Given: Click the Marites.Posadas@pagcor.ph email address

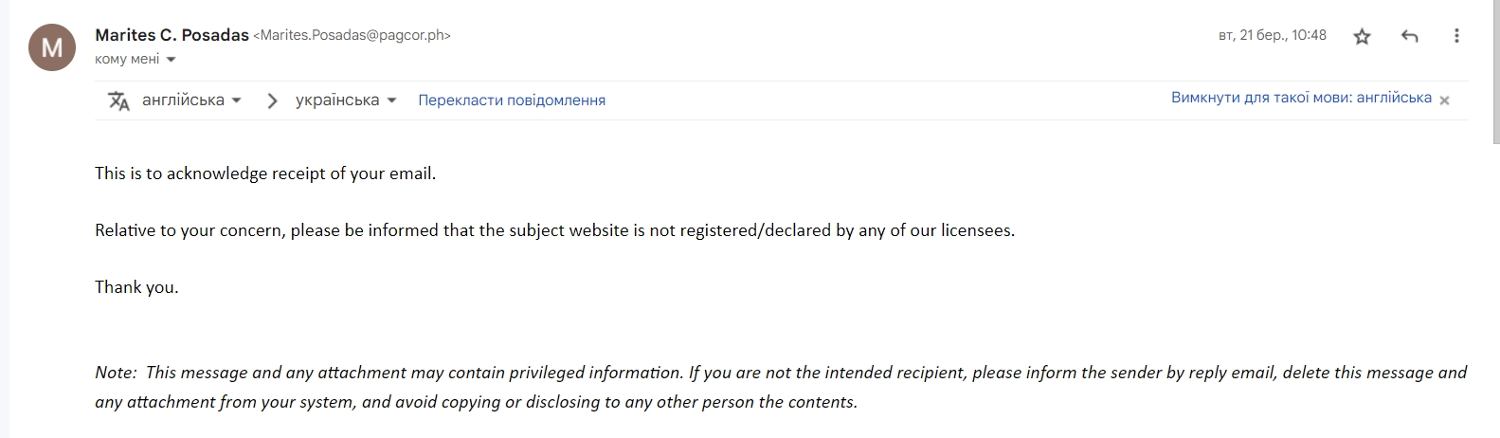Looking at the screenshot, I should pos(352,36).
